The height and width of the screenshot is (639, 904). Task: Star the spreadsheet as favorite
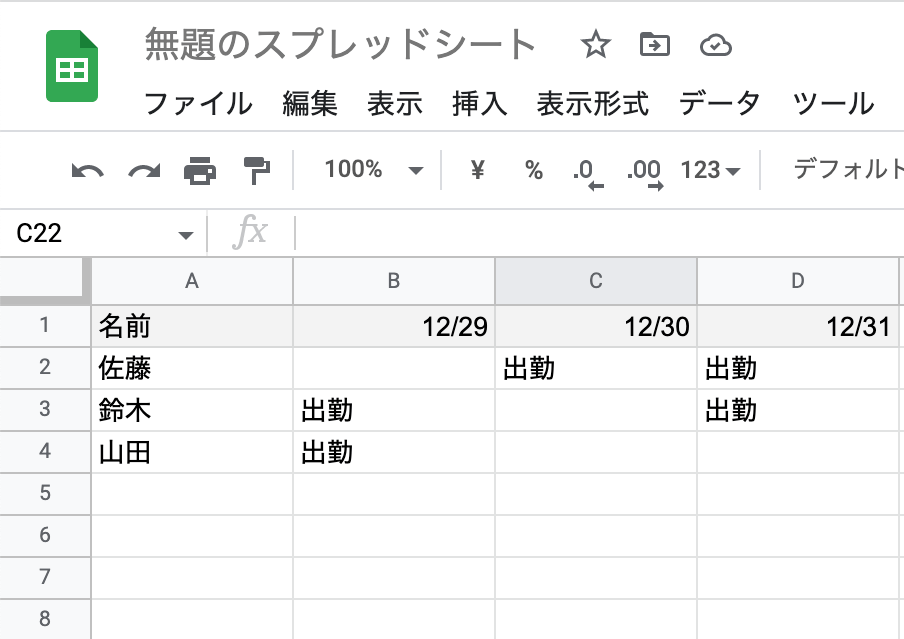point(596,44)
